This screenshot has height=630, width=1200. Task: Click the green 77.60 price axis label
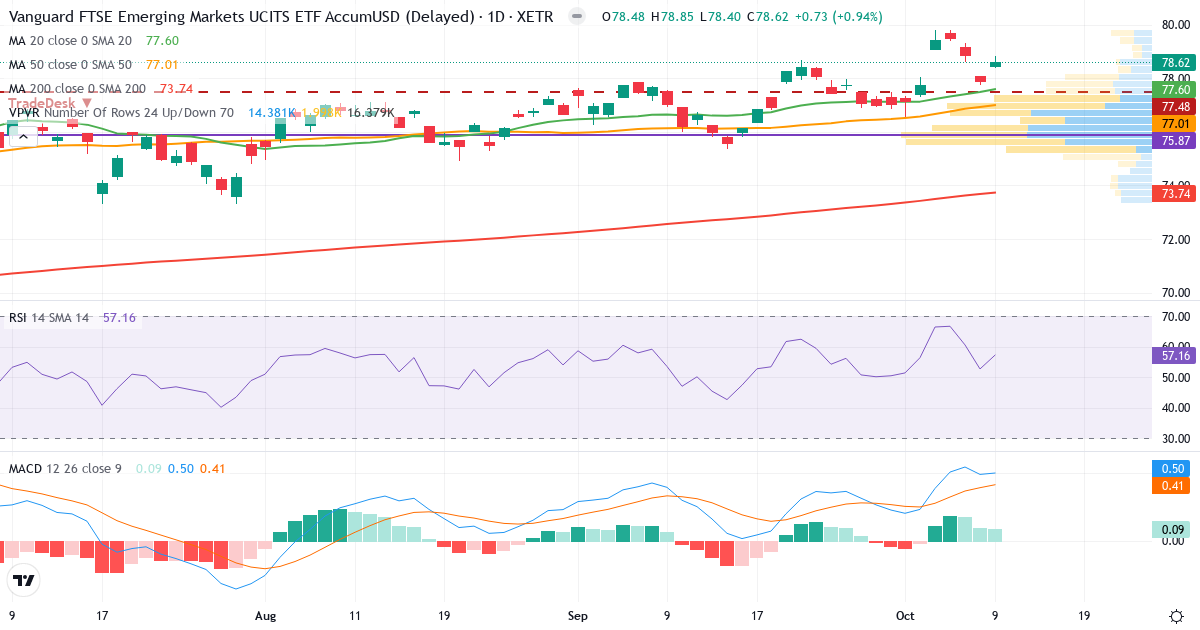[x=1173, y=90]
